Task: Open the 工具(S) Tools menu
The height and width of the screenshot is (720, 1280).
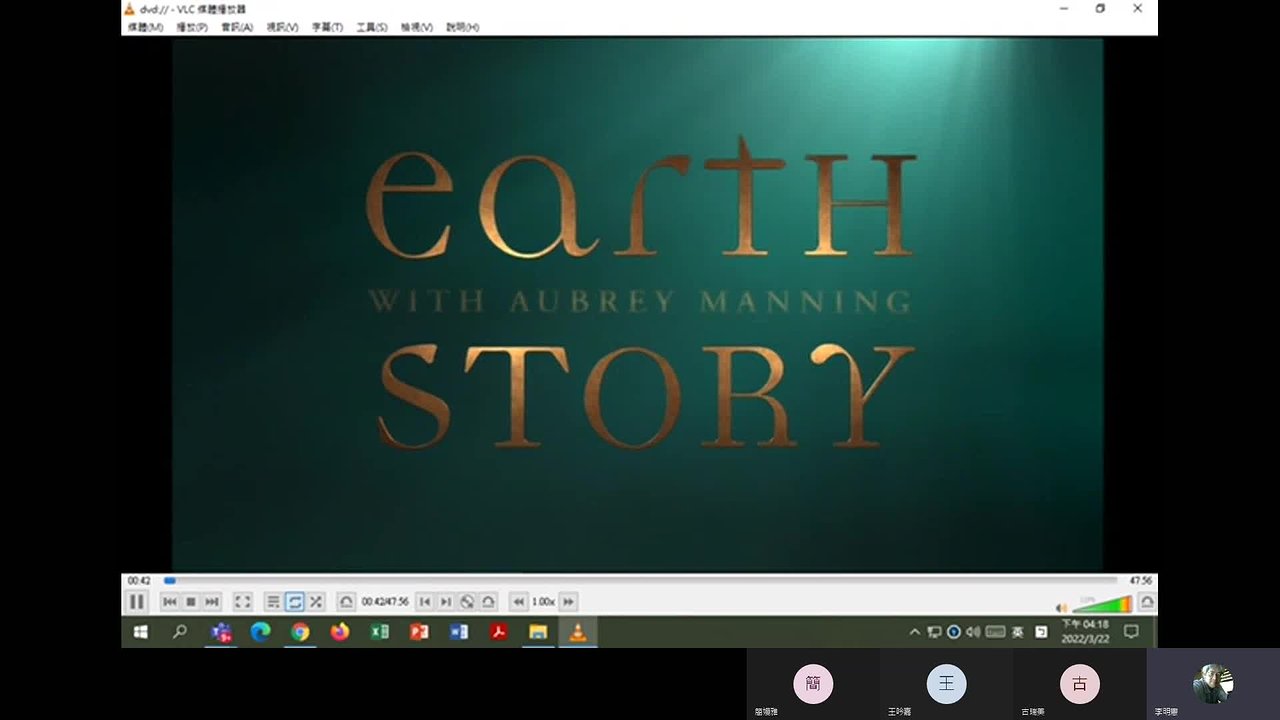Action: [372, 27]
